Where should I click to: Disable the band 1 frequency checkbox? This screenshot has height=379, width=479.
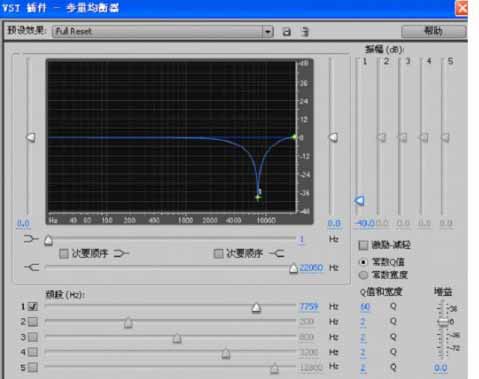33,306
